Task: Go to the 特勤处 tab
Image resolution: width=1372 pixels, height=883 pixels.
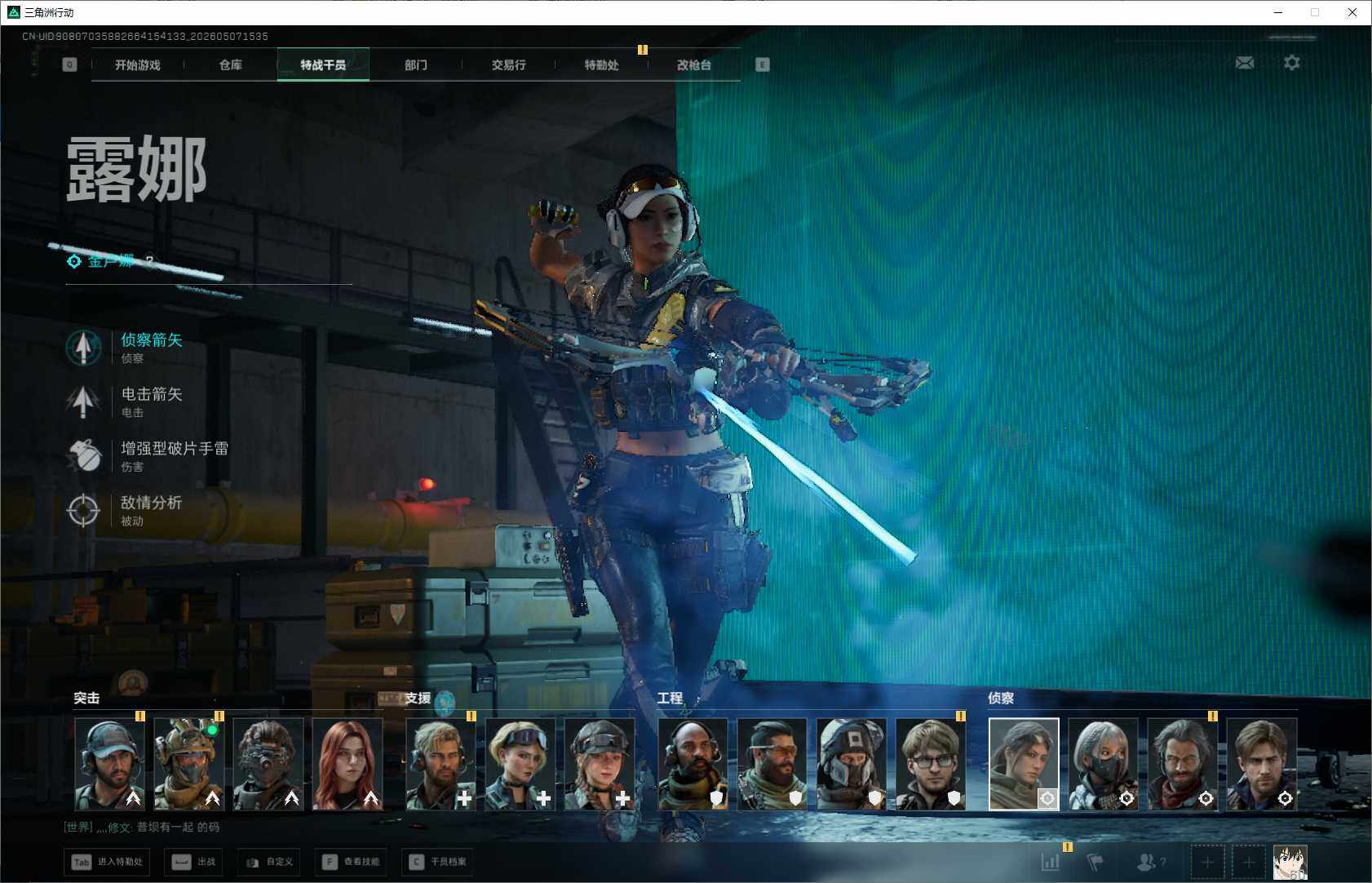Action: 602,64
